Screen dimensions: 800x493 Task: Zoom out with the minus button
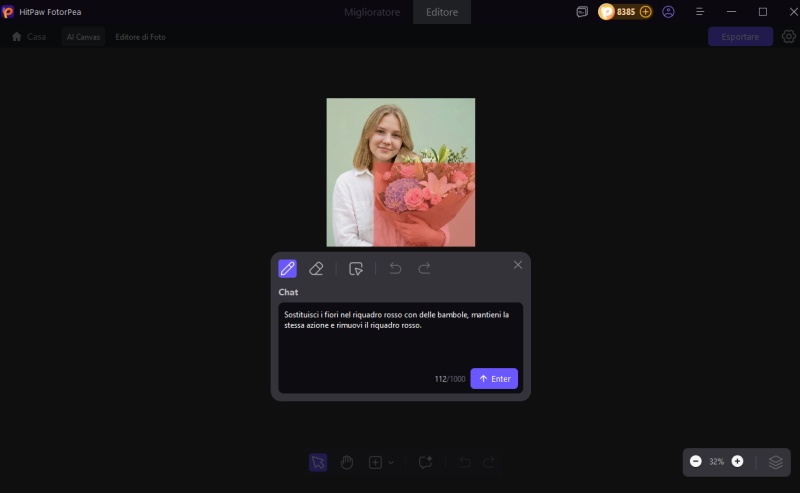pyautogui.click(x=696, y=461)
